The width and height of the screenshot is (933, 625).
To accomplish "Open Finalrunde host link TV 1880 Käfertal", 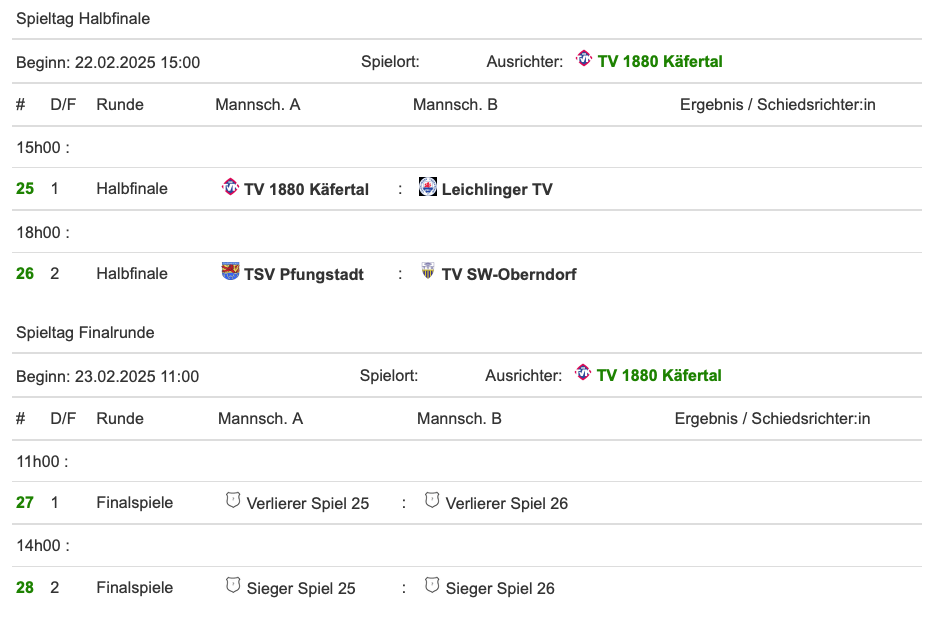I will point(659,376).
